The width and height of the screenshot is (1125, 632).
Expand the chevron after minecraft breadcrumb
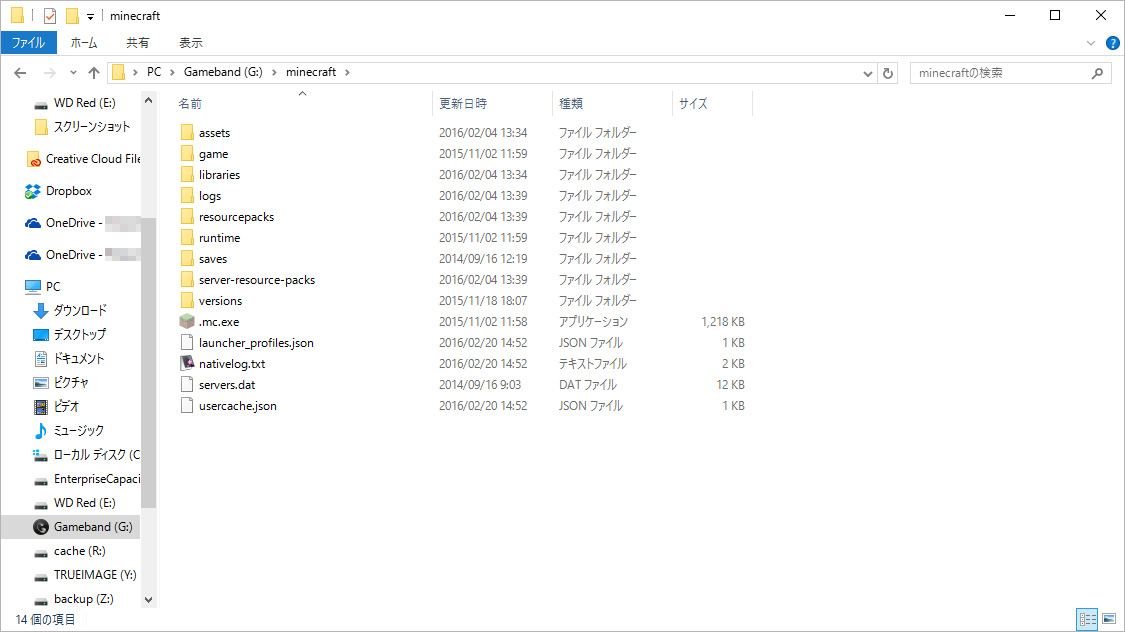pyautogui.click(x=347, y=72)
